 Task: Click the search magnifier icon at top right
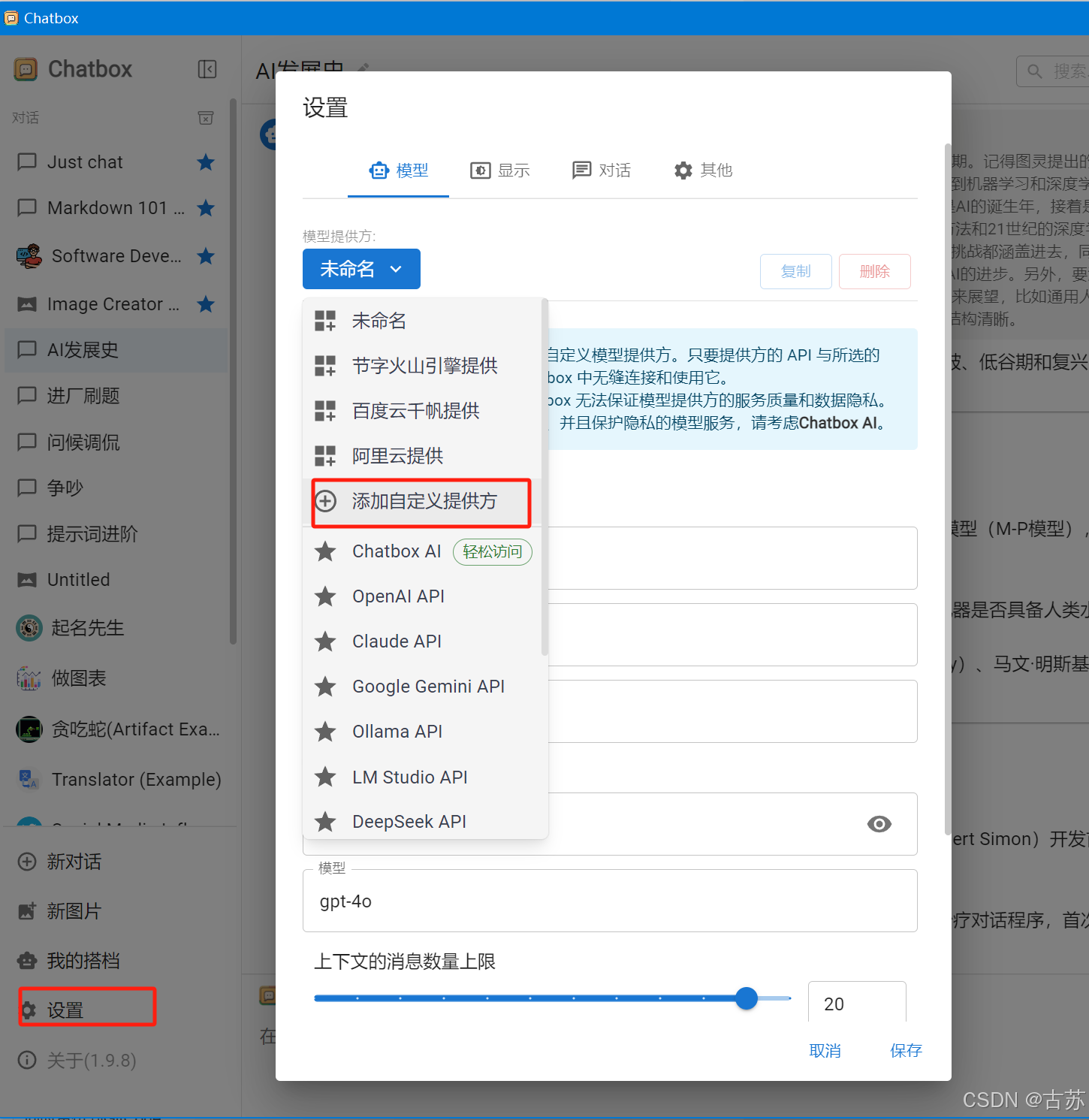pyautogui.click(x=1035, y=71)
